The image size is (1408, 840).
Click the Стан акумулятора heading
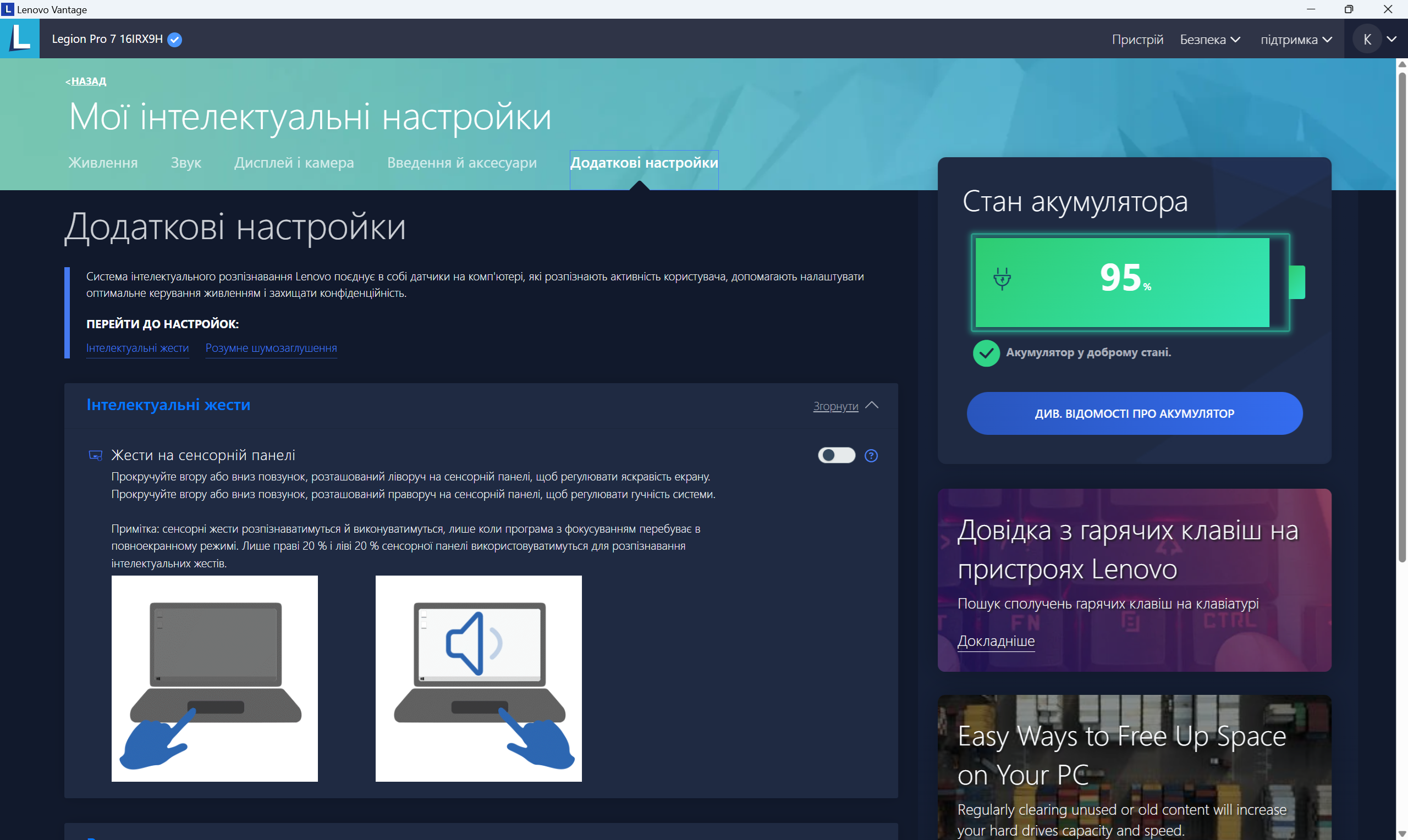(x=1075, y=202)
